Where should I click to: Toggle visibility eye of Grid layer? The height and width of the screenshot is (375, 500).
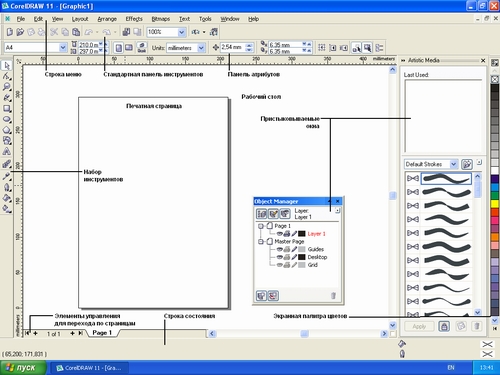[280, 265]
